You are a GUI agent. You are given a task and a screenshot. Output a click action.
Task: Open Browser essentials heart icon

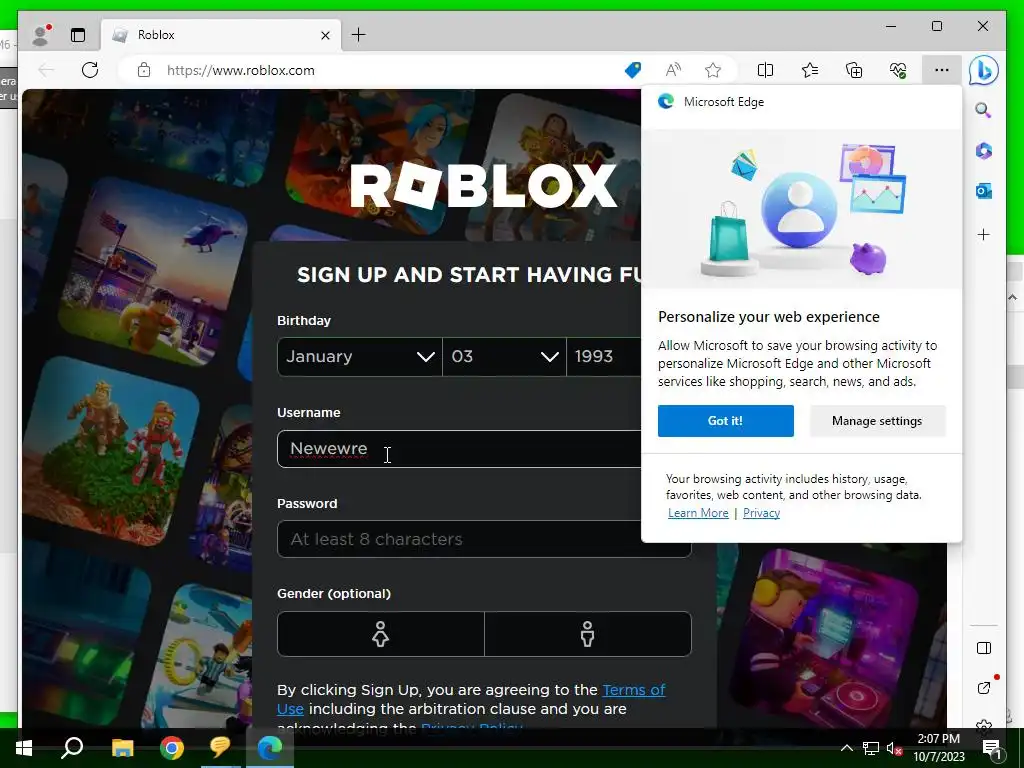tap(898, 70)
